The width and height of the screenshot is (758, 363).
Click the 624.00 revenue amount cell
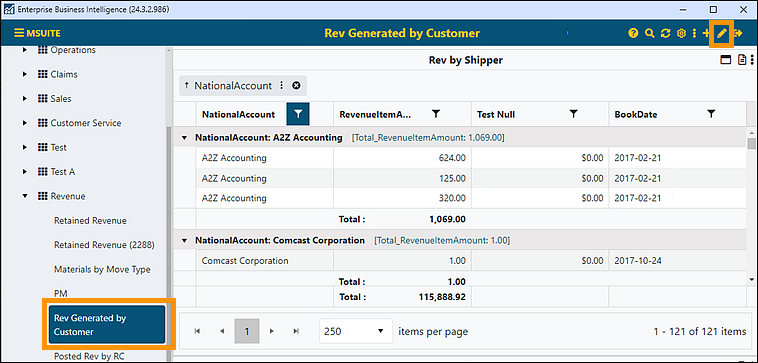coord(402,158)
